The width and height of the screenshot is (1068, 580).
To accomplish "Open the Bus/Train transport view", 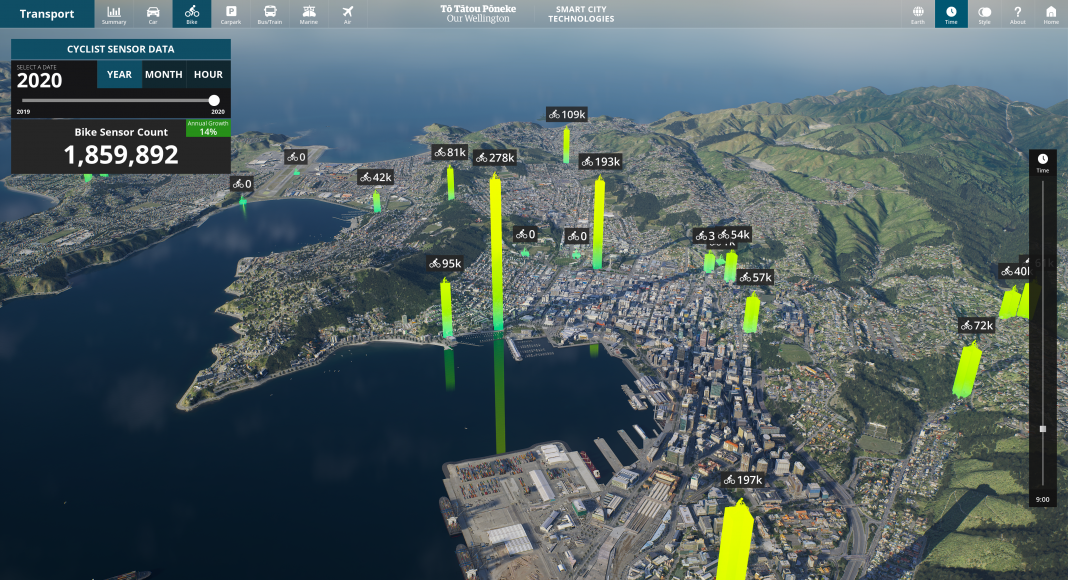I will click(x=270, y=14).
